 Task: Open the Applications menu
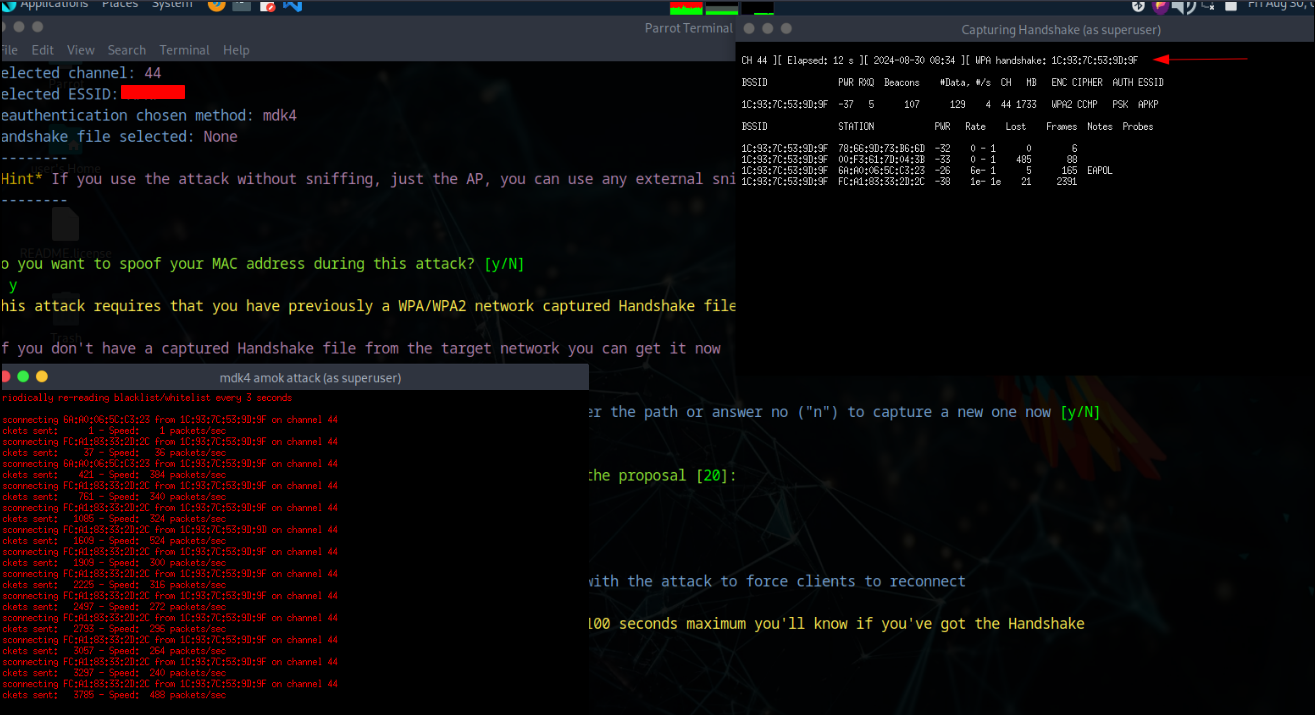(x=55, y=5)
